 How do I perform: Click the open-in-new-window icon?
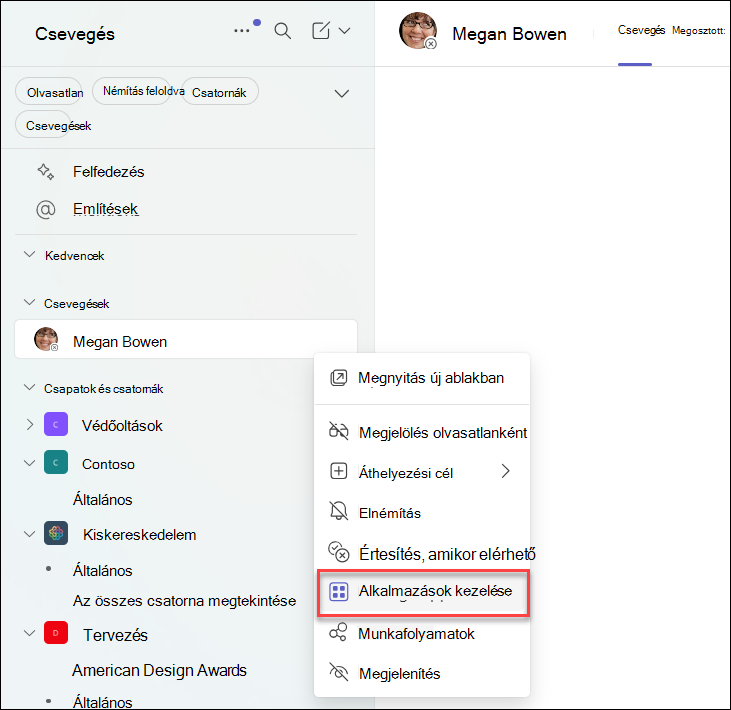click(x=338, y=378)
